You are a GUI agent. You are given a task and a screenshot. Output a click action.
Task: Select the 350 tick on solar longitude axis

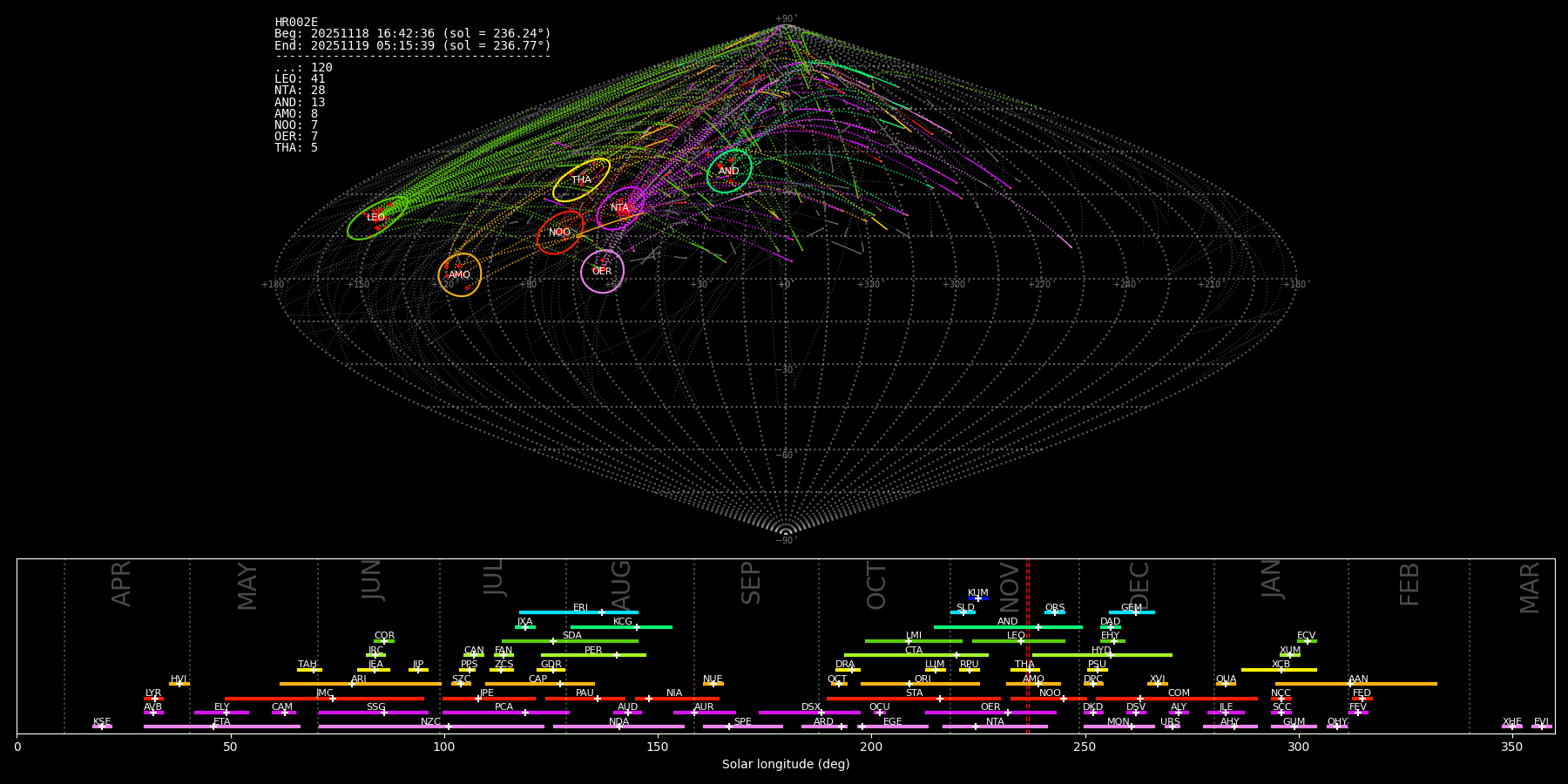[1511, 747]
